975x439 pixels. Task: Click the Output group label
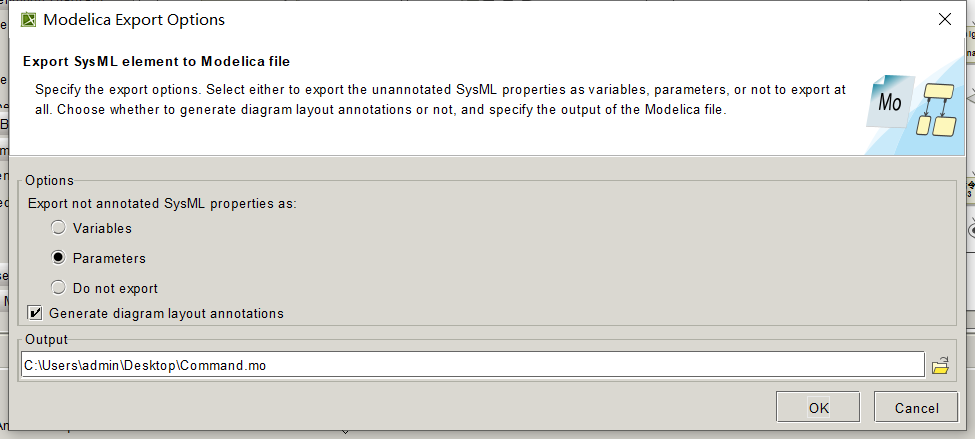(46, 340)
